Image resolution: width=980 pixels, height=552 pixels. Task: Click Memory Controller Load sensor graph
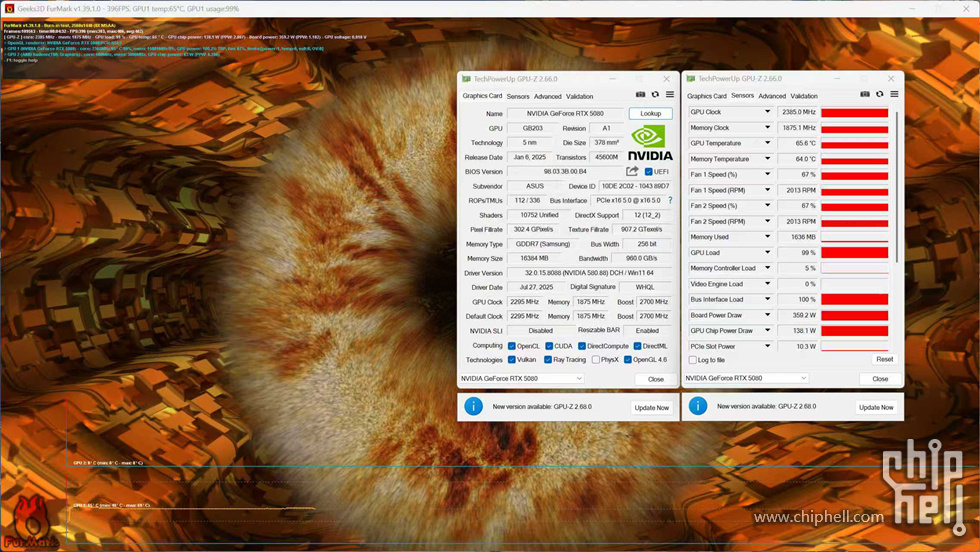click(x=854, y=268)
